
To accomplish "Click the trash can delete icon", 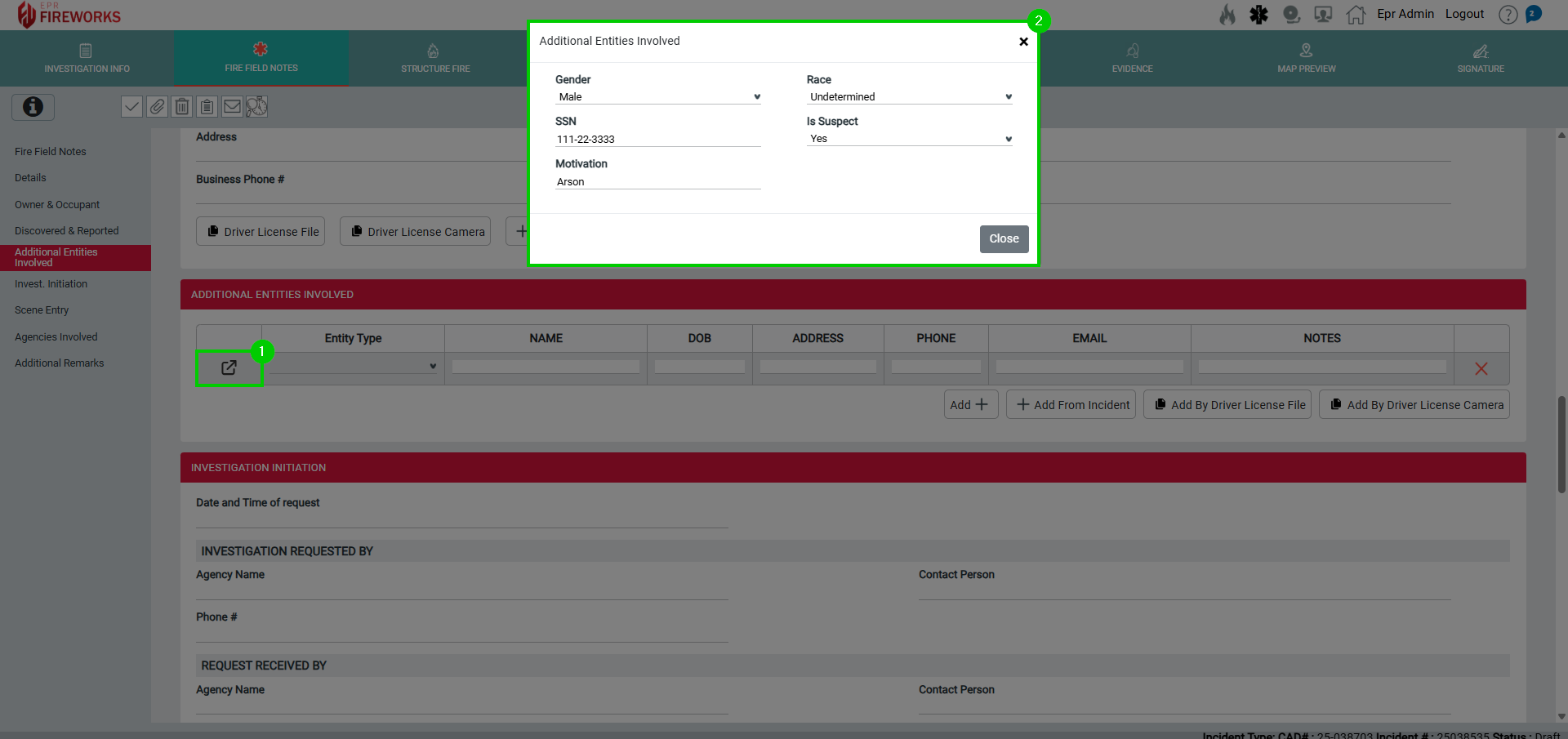I will point(182,107).
